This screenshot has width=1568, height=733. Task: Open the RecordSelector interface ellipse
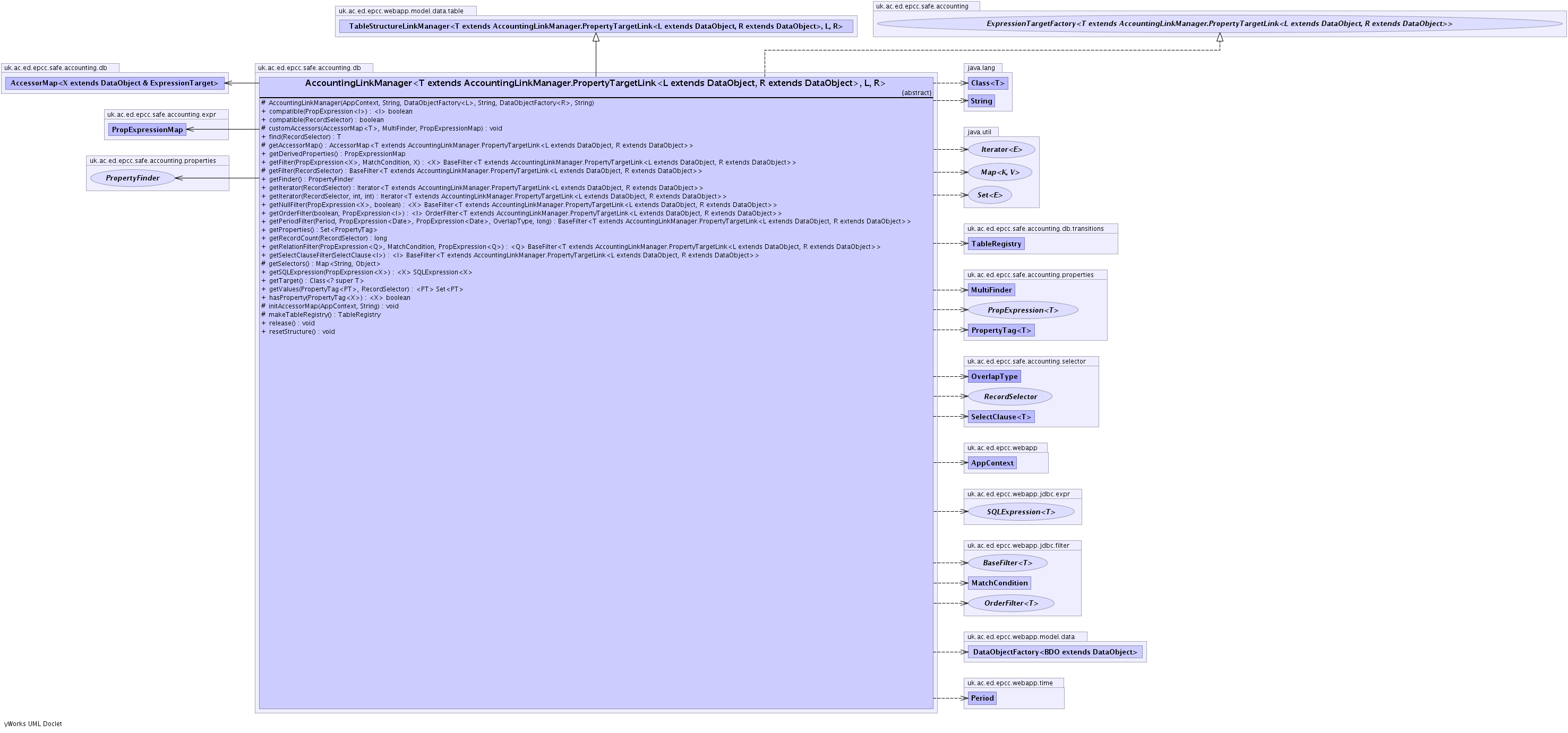[1010, 396]
